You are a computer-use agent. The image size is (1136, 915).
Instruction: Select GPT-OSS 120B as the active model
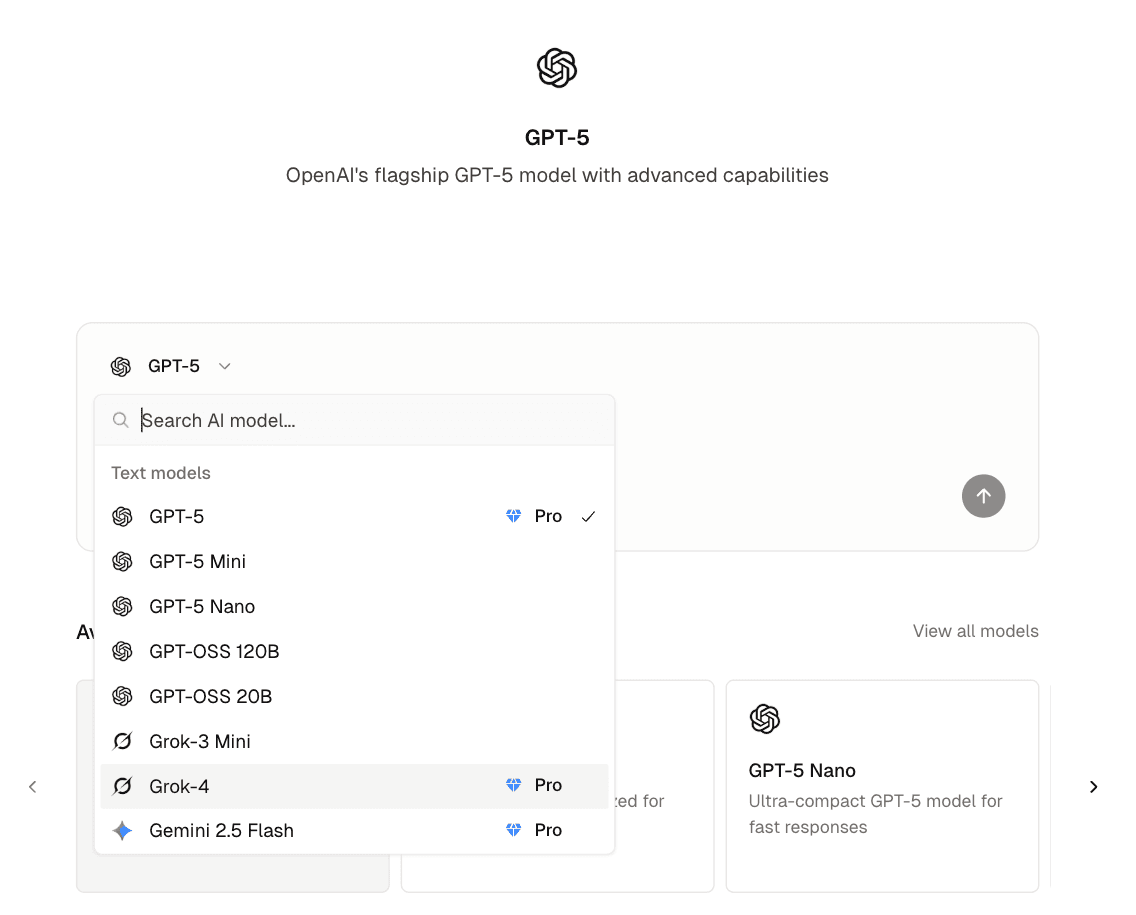(214, 651)
